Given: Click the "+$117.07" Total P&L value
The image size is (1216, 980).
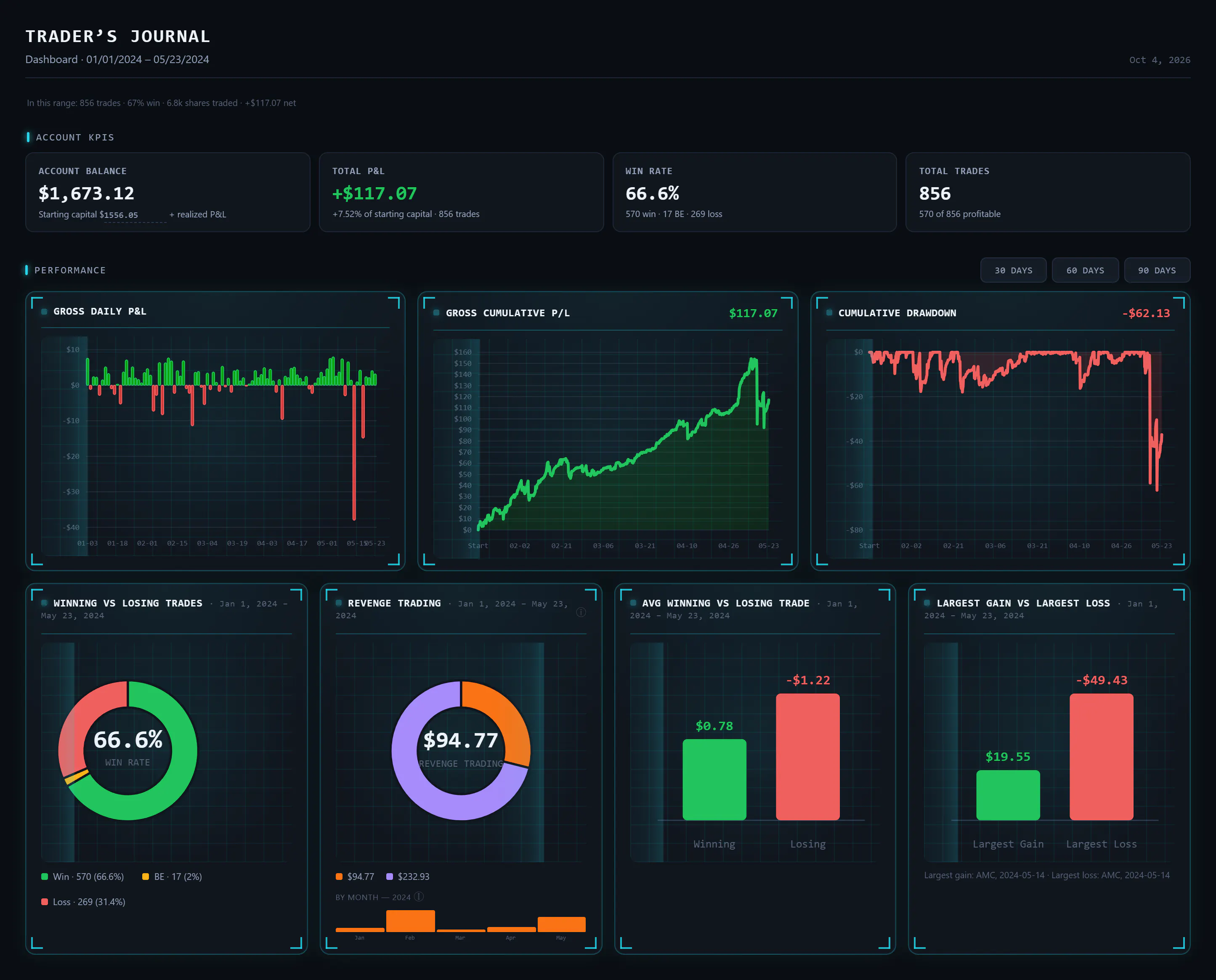Looking at the screenshot, I should 374,193.
